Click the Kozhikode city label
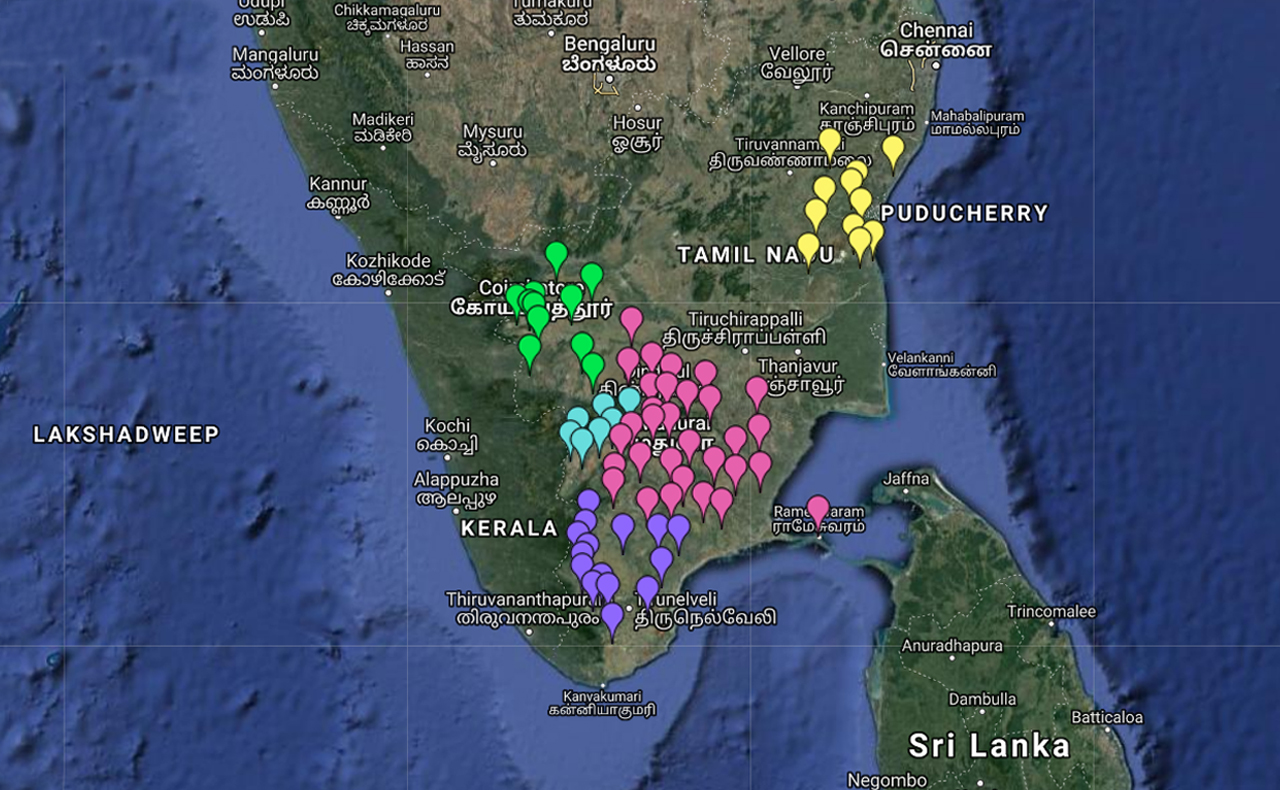 point(389,269)
